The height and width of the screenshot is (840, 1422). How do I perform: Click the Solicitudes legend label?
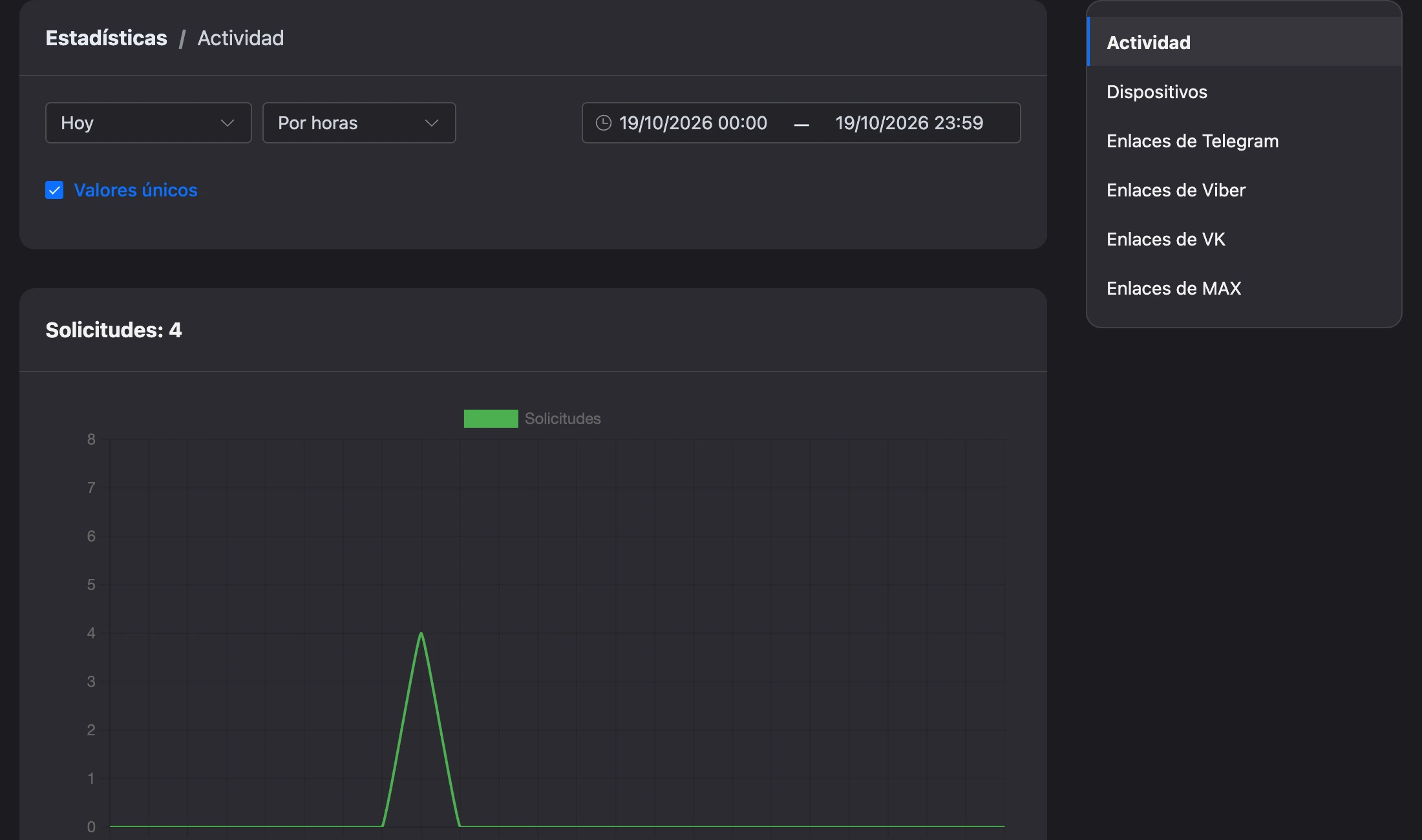tap(562, 419)
